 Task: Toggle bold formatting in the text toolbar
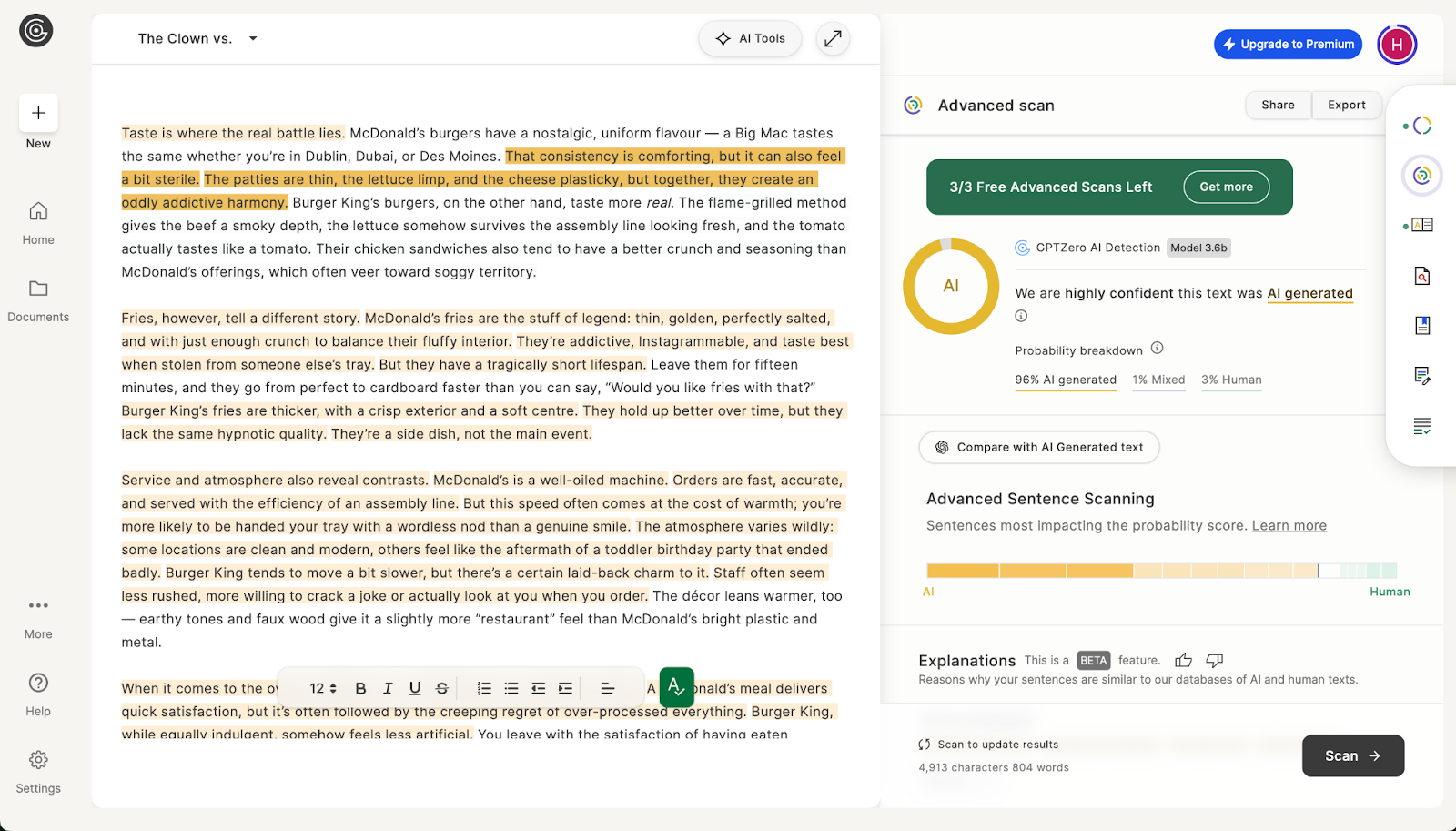(x=360, y=688)
